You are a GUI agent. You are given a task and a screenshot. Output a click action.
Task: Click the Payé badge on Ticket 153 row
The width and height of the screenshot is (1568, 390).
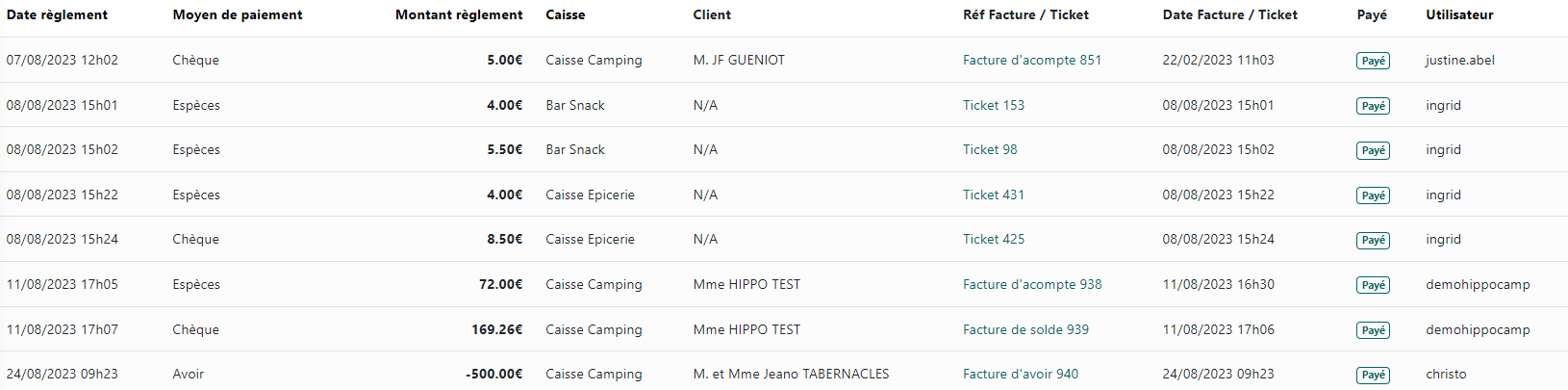(1373, 106)
